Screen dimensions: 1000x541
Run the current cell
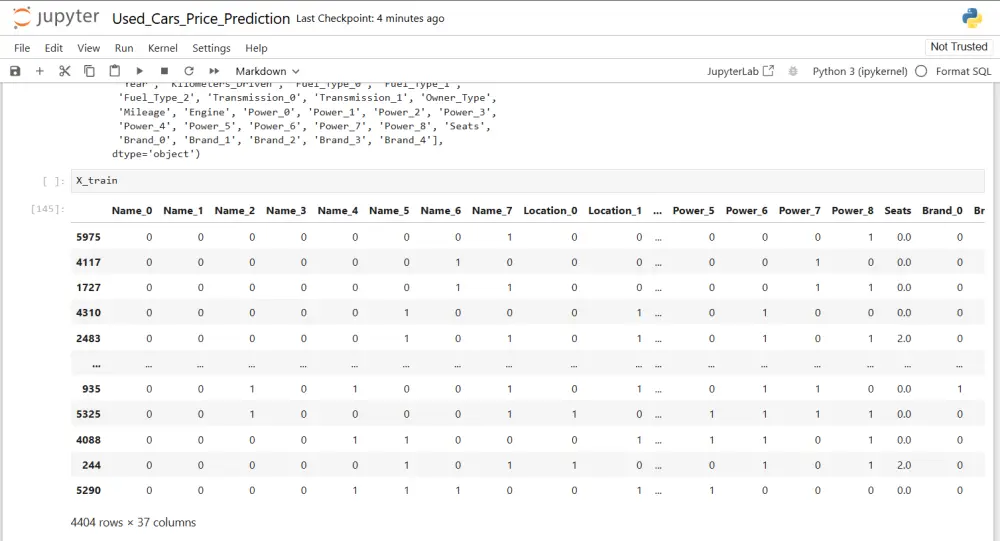coord(140,71)
